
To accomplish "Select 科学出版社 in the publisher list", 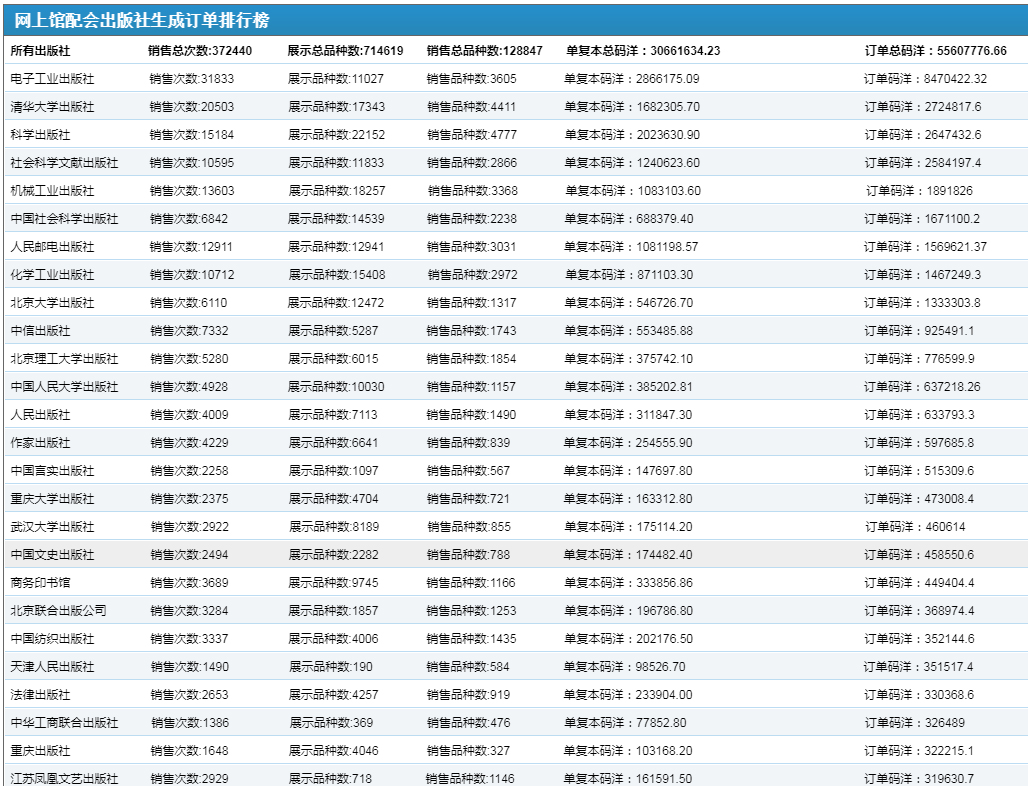I will coord(40,135).
